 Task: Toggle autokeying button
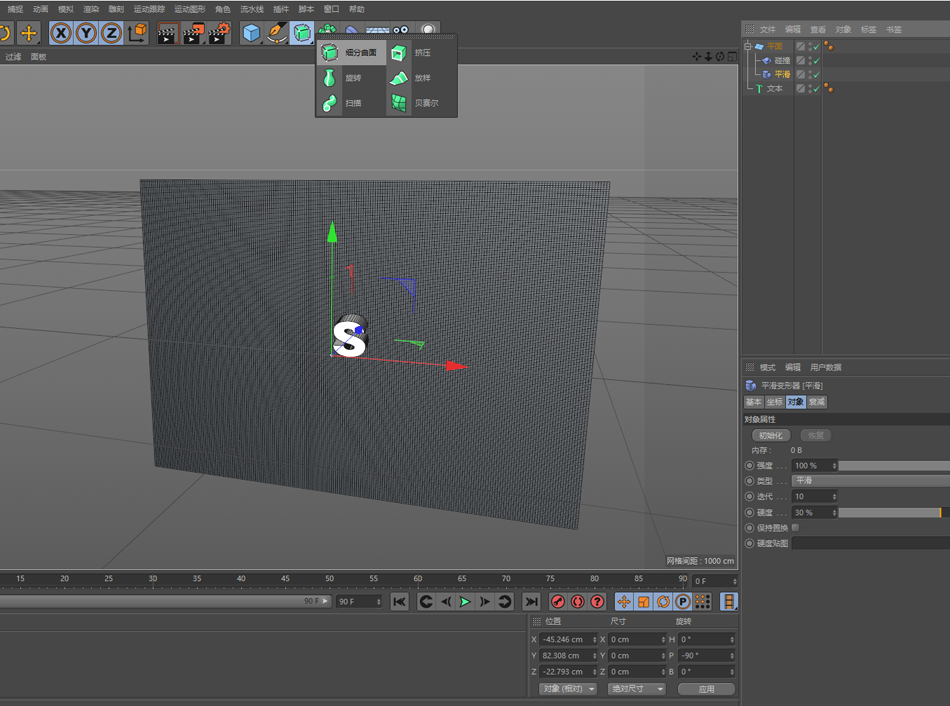click(x=577, y=602)
